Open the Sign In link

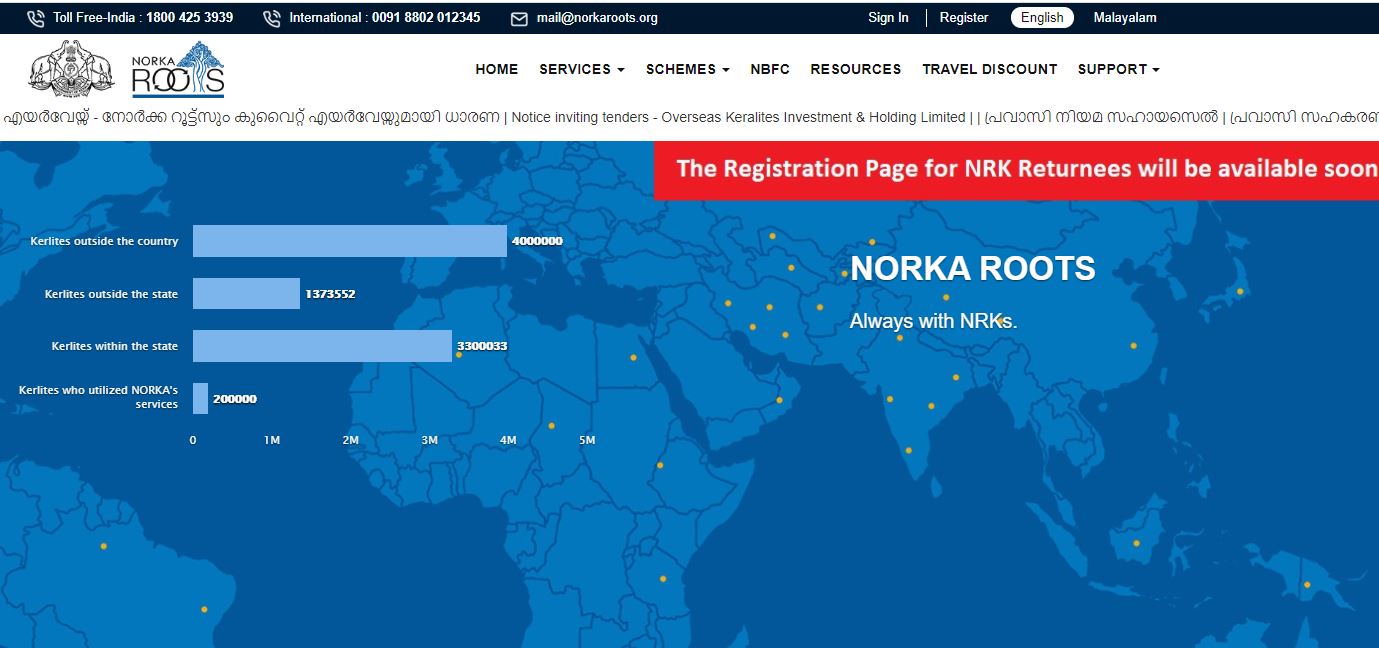(x=888, y=17)
